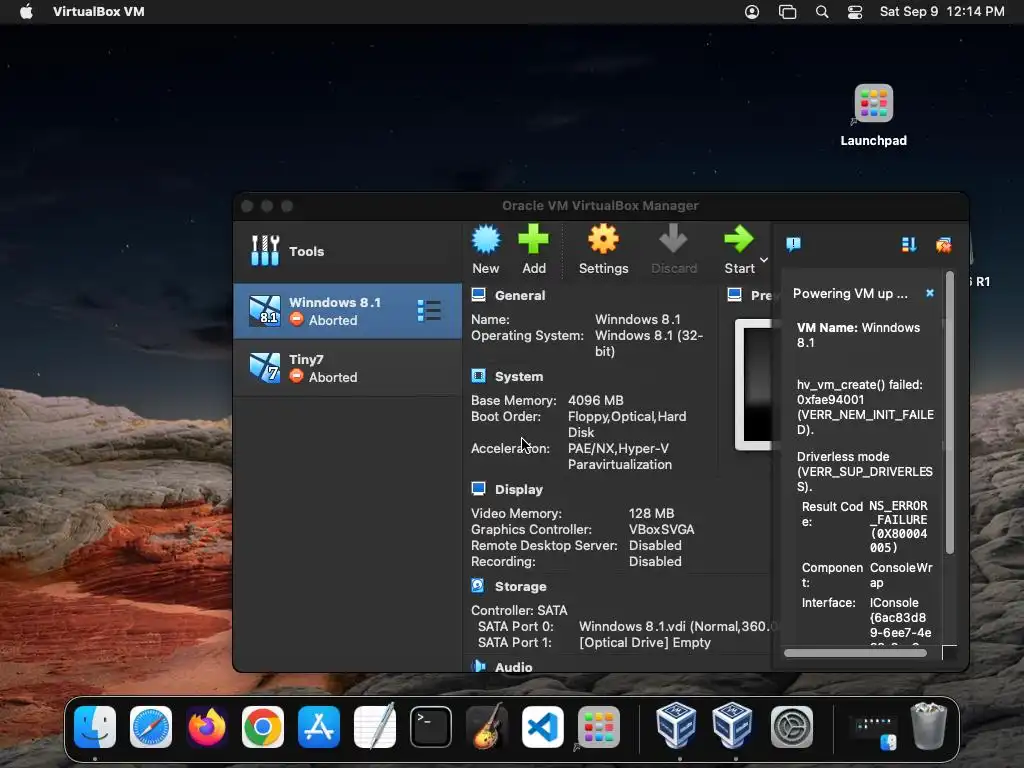Open the Trash in the Dock
The image size is (1024, 768).
(929, 726)
